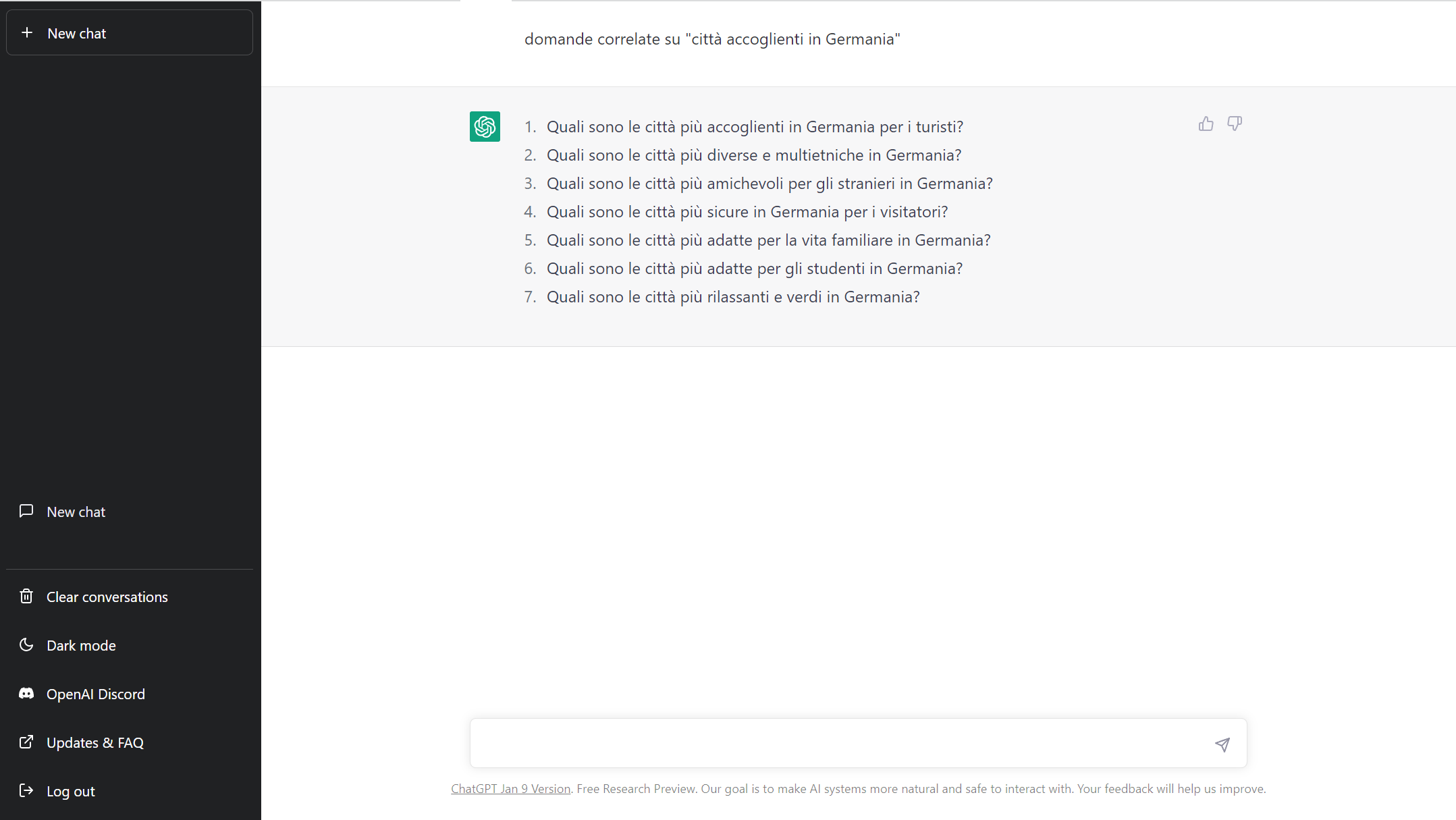This screenshot has width=1456, height=820.
Task: Open OpenAI Discord from sidebar
Action: click(95, 694)
